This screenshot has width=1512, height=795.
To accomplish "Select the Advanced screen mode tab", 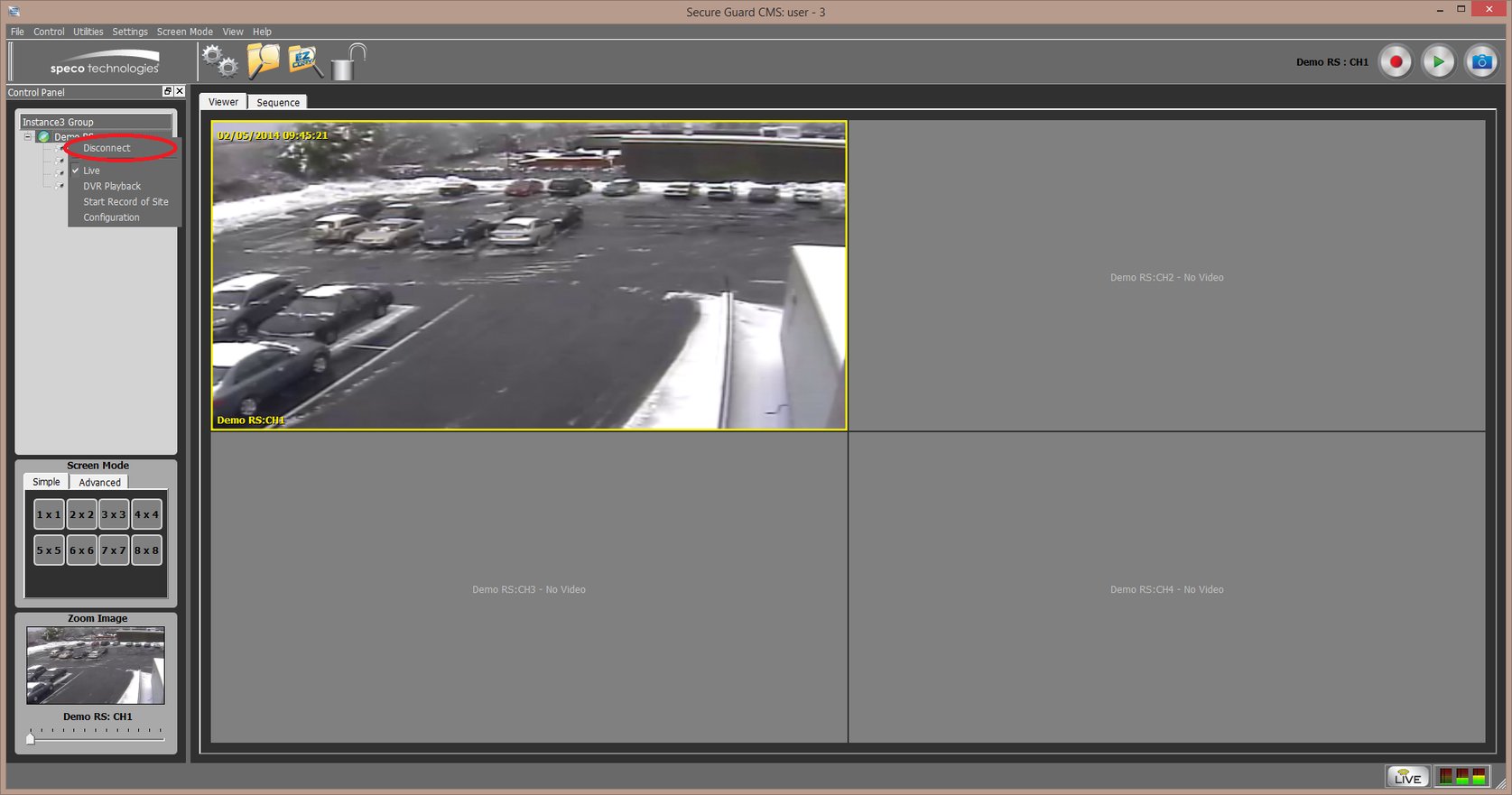I will pos(99,483).
